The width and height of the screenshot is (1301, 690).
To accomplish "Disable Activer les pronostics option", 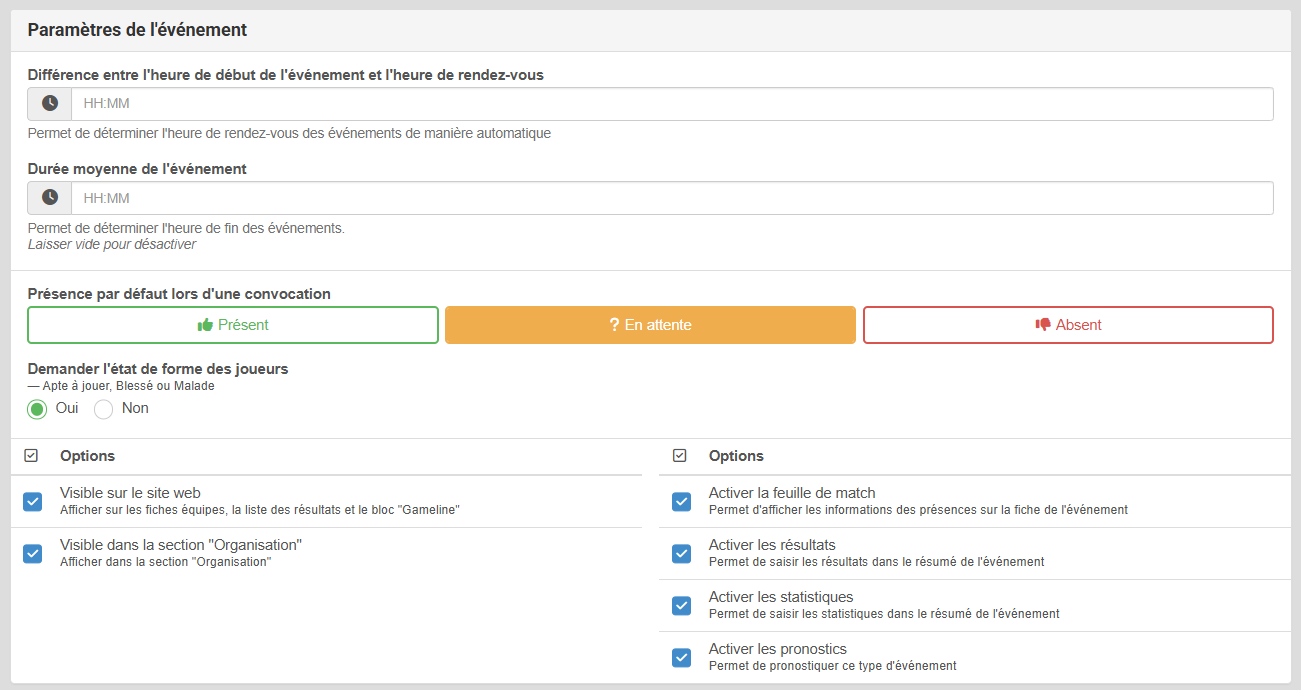I will click(682, 658).
